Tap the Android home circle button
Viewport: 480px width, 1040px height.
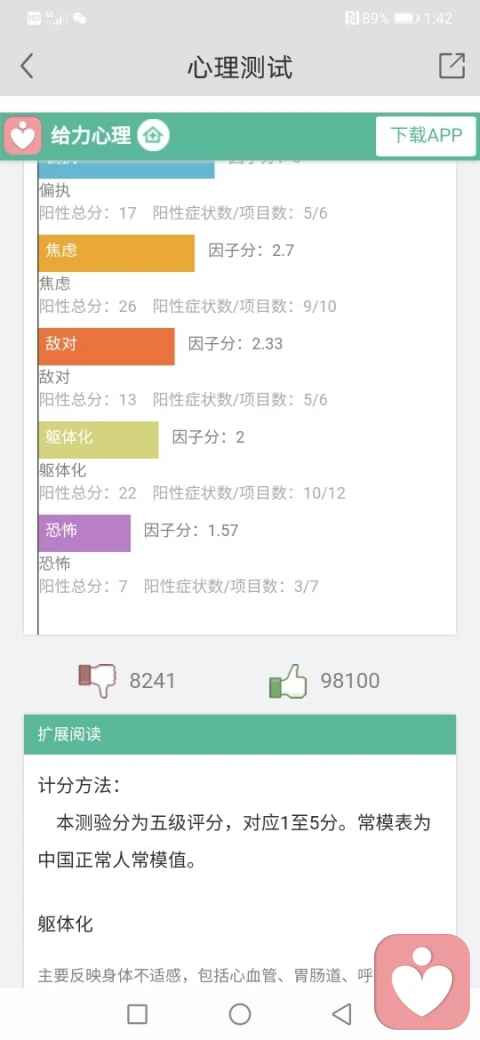[240, 1013]
